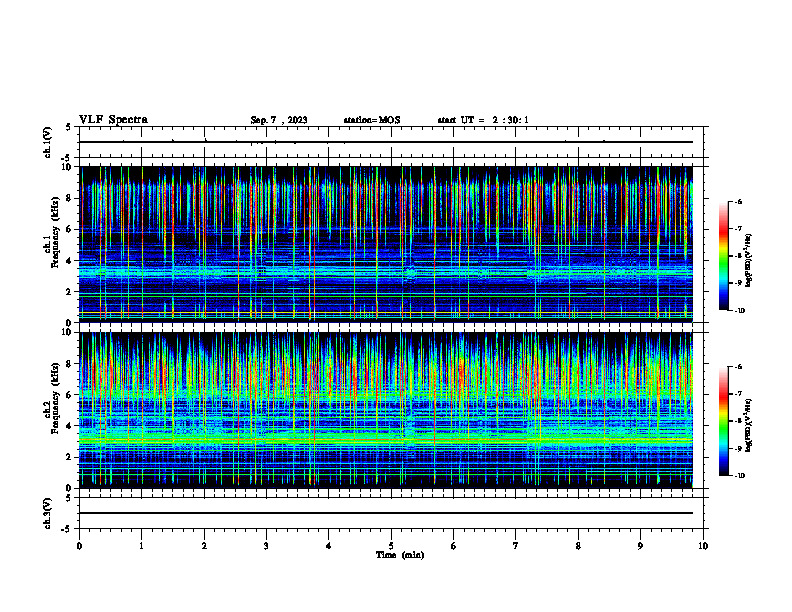Click the "-7" value on ch.2 colorbar

tap(738, 394)
